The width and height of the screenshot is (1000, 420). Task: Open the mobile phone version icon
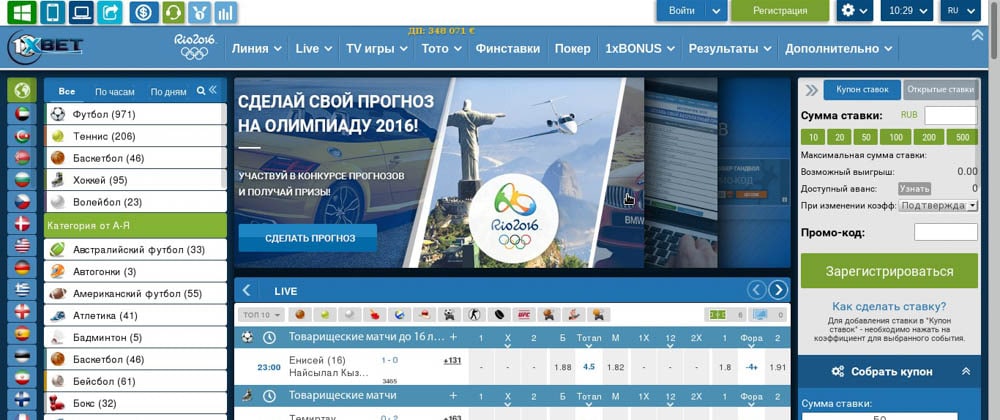(52, 12)
